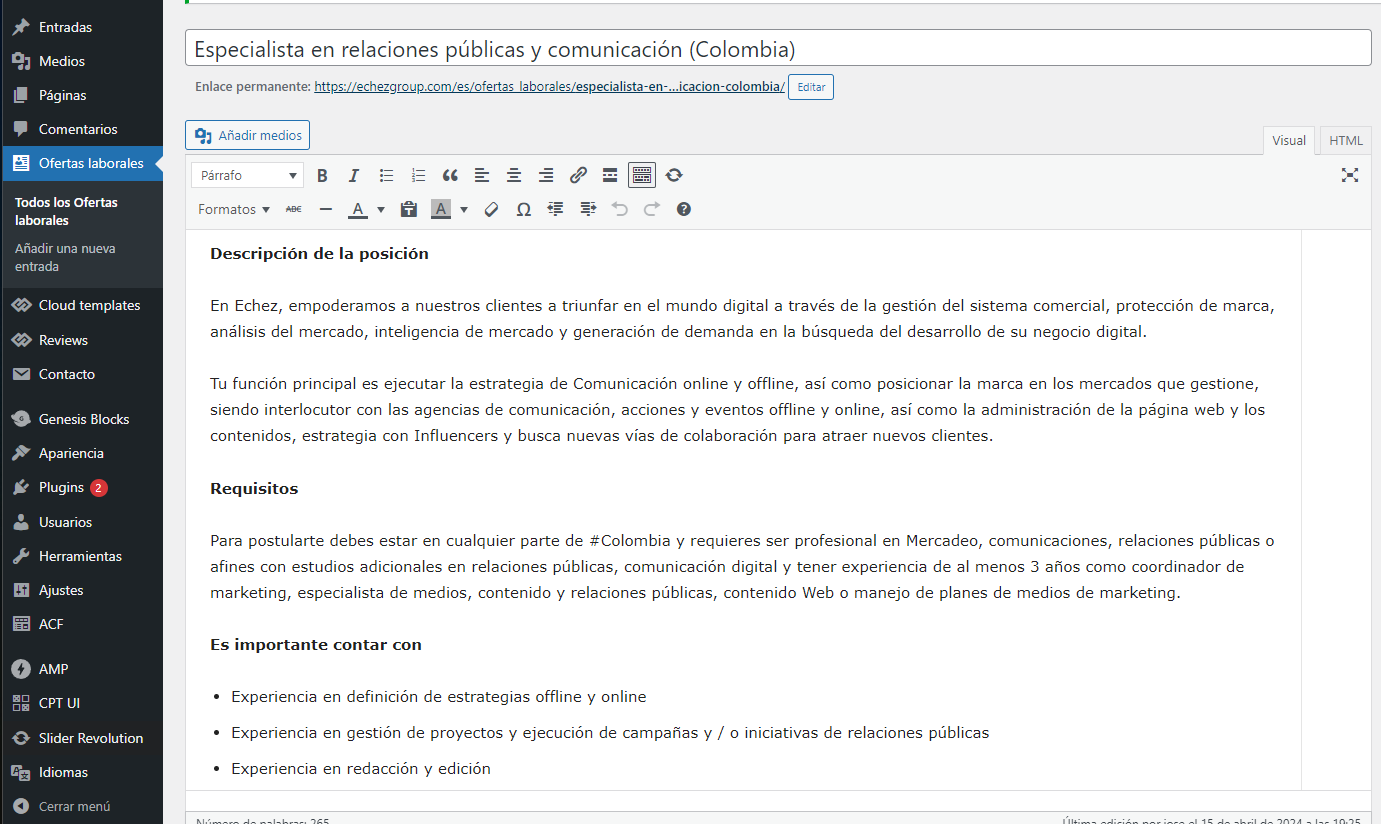Insert Read More tag

click(610, 175)
